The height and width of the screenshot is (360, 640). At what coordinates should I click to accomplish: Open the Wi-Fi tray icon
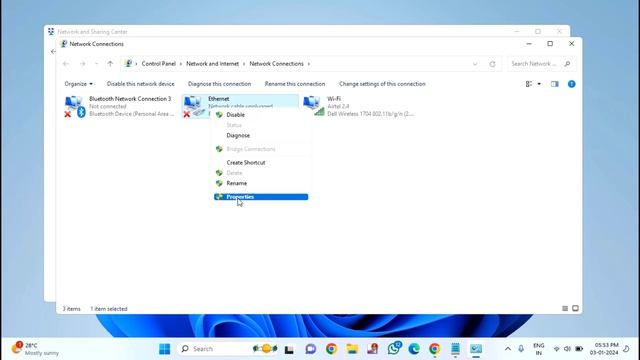pos(556,349)
